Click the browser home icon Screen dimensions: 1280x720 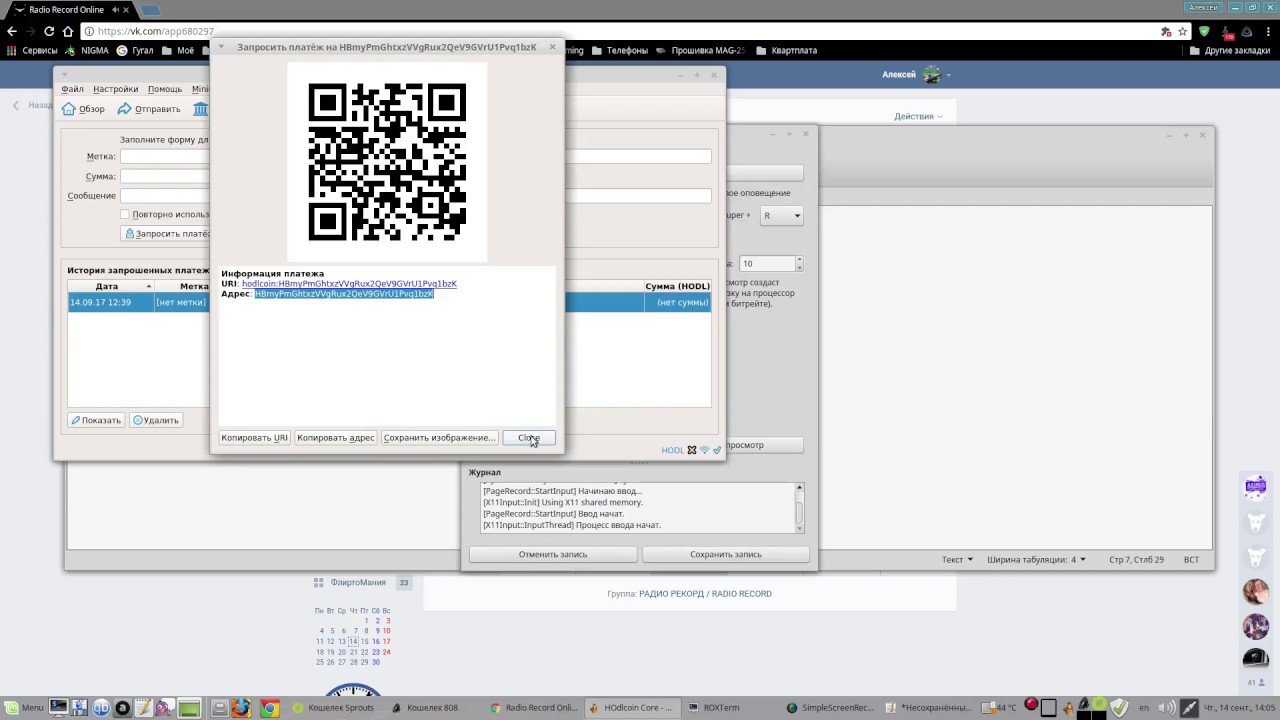click(68, 31)
